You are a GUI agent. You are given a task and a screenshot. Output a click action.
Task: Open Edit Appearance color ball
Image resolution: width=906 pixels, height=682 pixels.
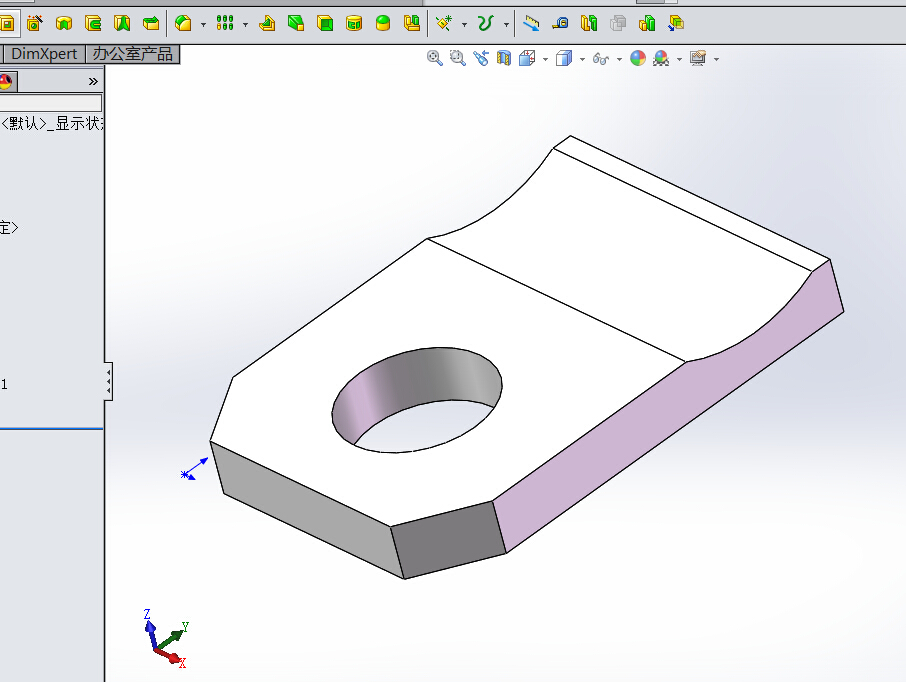coord(638,58)
